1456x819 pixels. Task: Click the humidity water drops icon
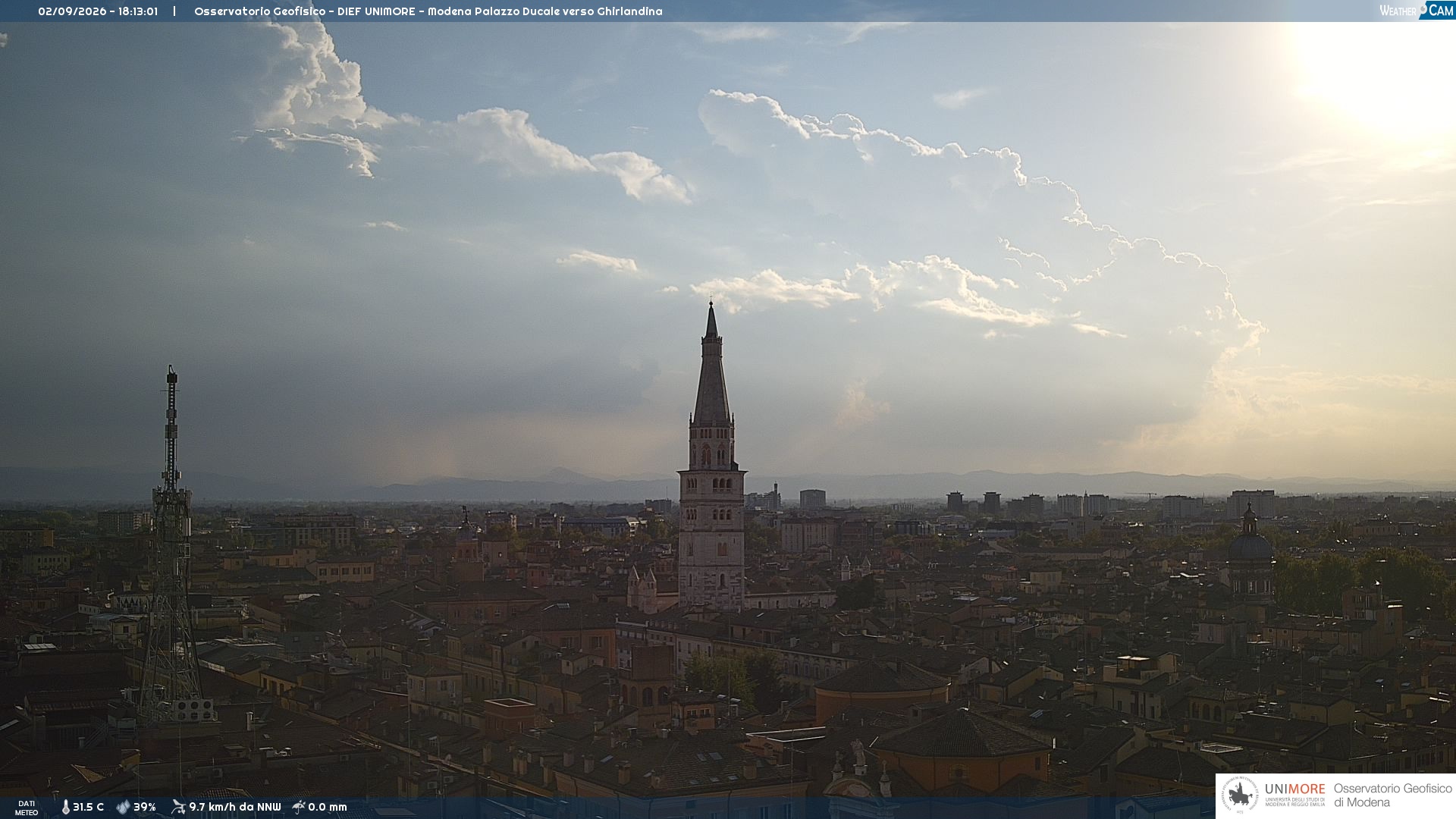coord(123,807)
